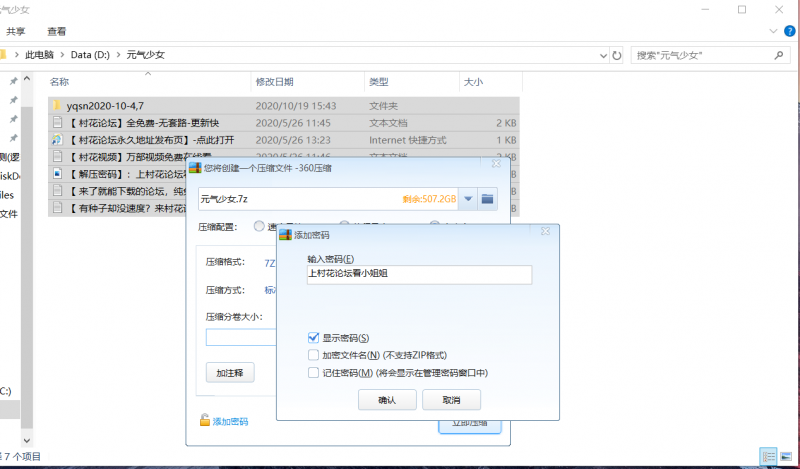Close the 添加密码 dialog
The width and height of the screenshot is (800, 469).
coord(545,231)
